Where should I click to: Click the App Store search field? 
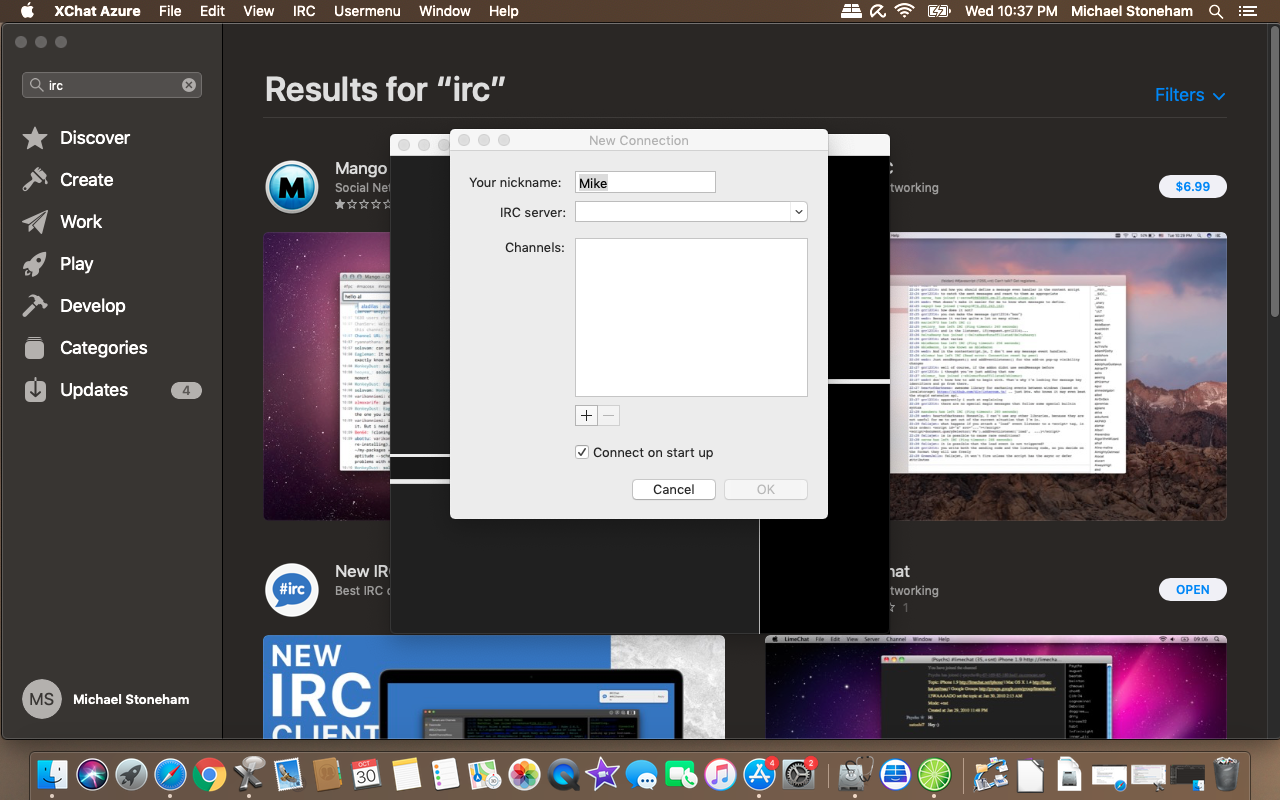[x=112, y=85]
